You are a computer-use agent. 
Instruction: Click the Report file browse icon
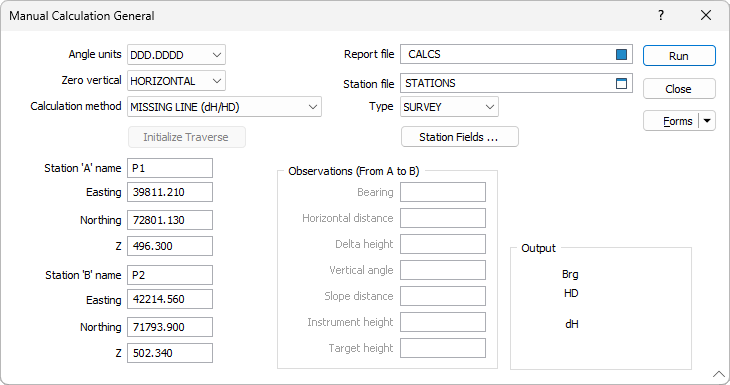(x=621, y=54)
